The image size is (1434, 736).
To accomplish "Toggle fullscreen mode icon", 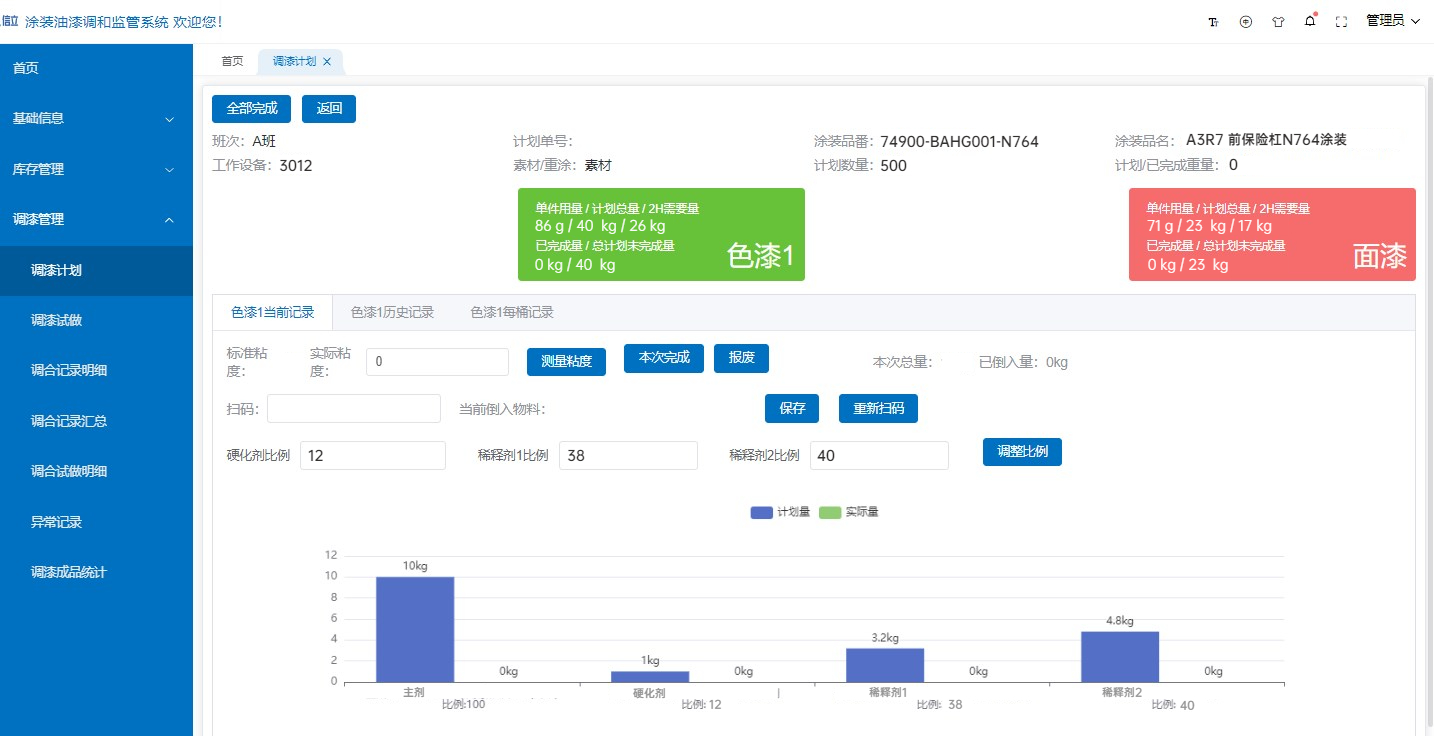I will [x=1342, y=21].
